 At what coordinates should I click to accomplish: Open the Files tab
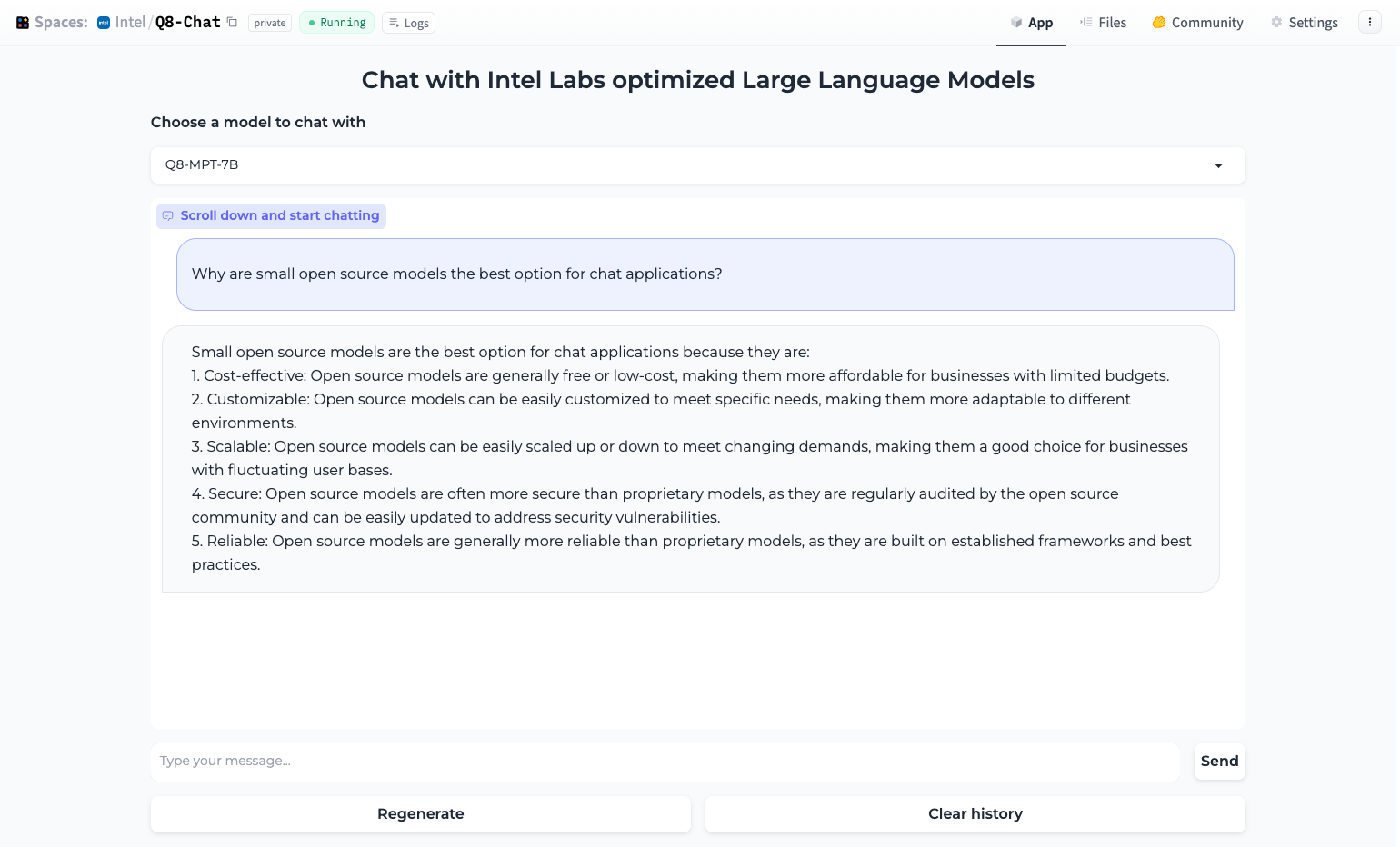1103,23
